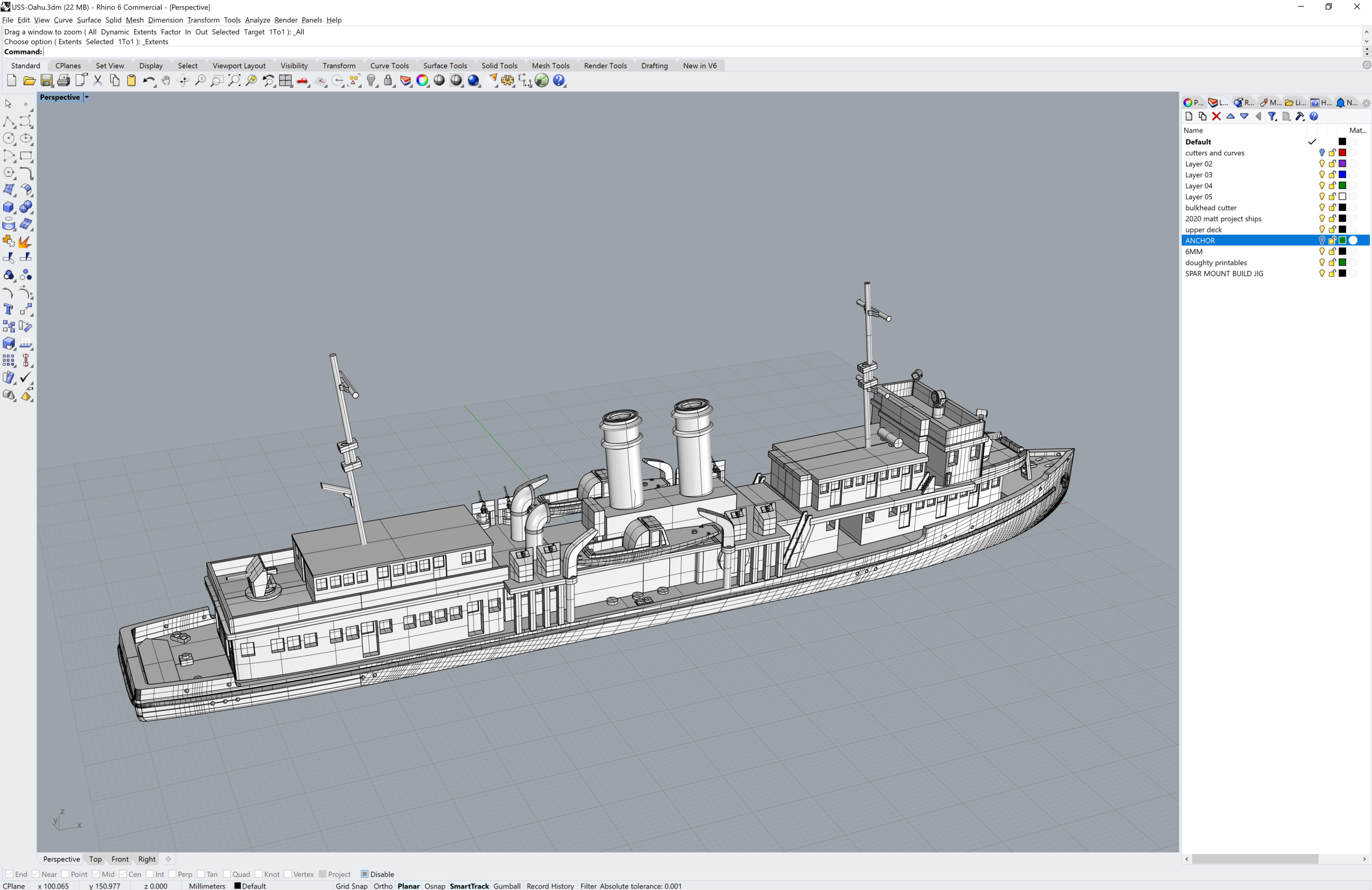Screen dimensions: 1372x890
Task: Open Options with the gear icon
Action: (507, 81)
